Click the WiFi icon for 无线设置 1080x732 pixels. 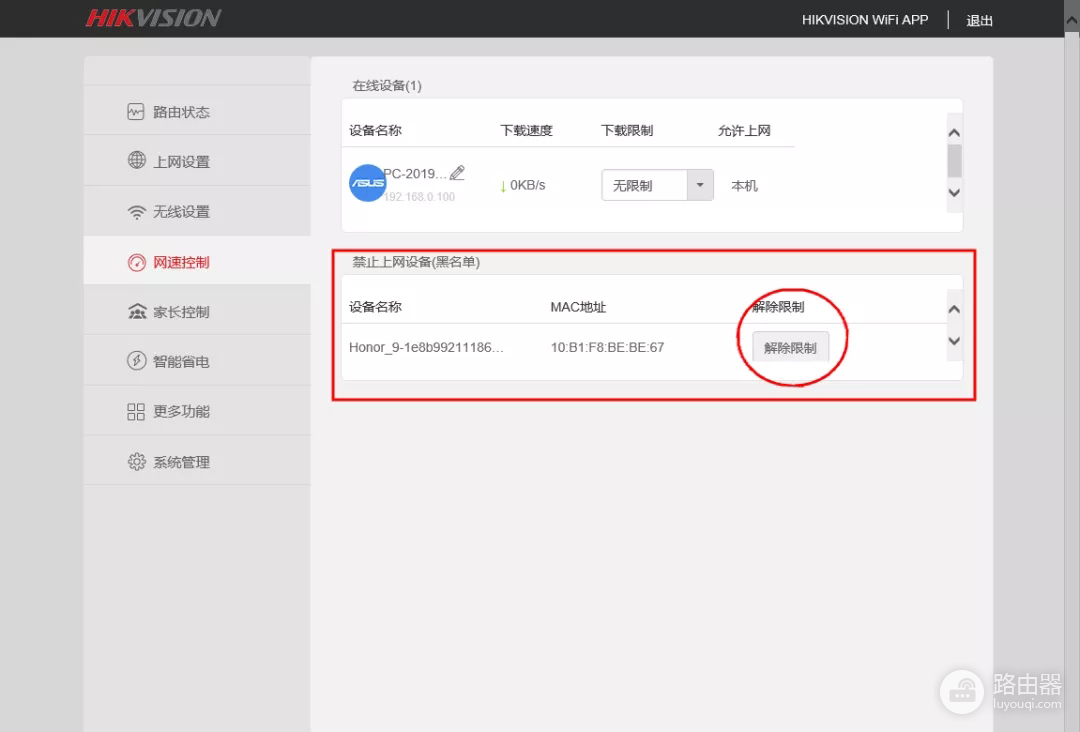click(137, 212)
